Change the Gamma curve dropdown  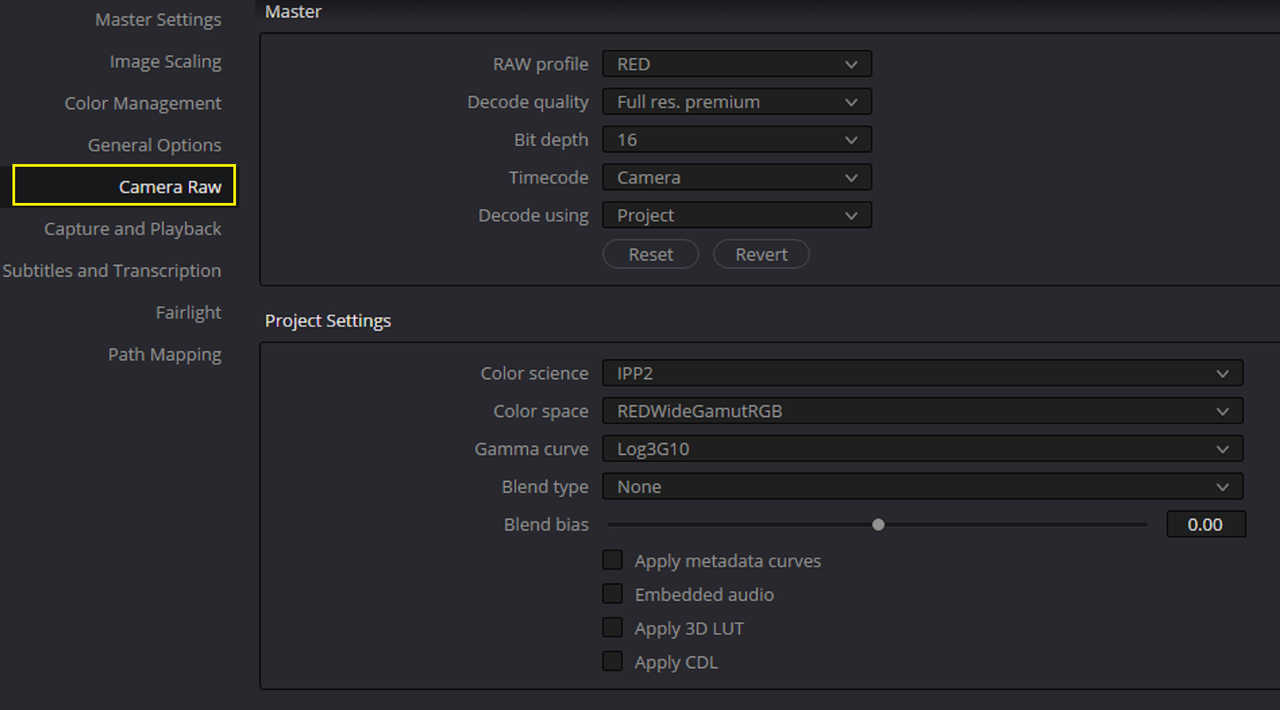(x=923, y=449)
